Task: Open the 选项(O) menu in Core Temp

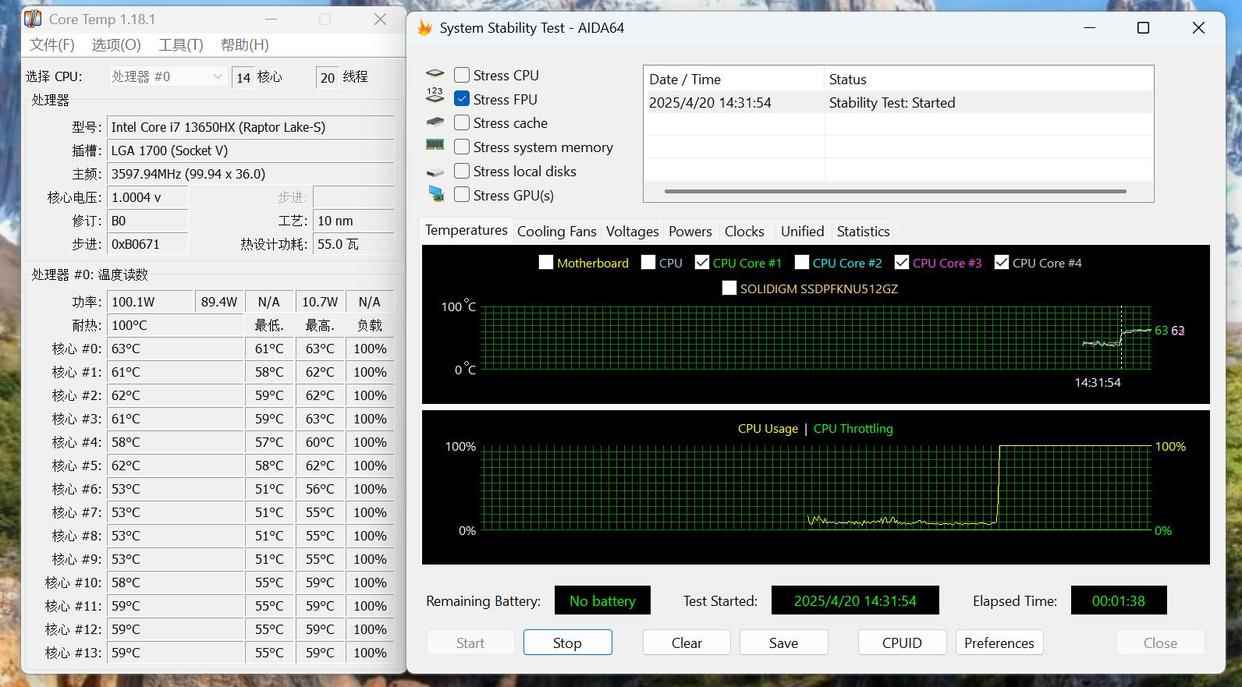Action: 116,45
